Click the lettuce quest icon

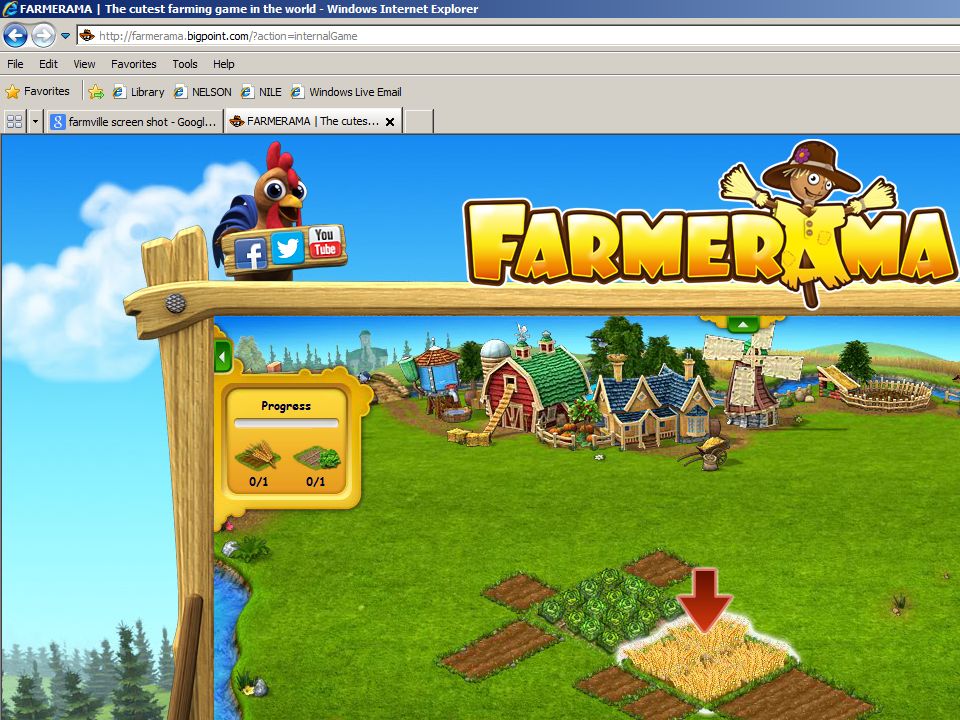point(316,457)
